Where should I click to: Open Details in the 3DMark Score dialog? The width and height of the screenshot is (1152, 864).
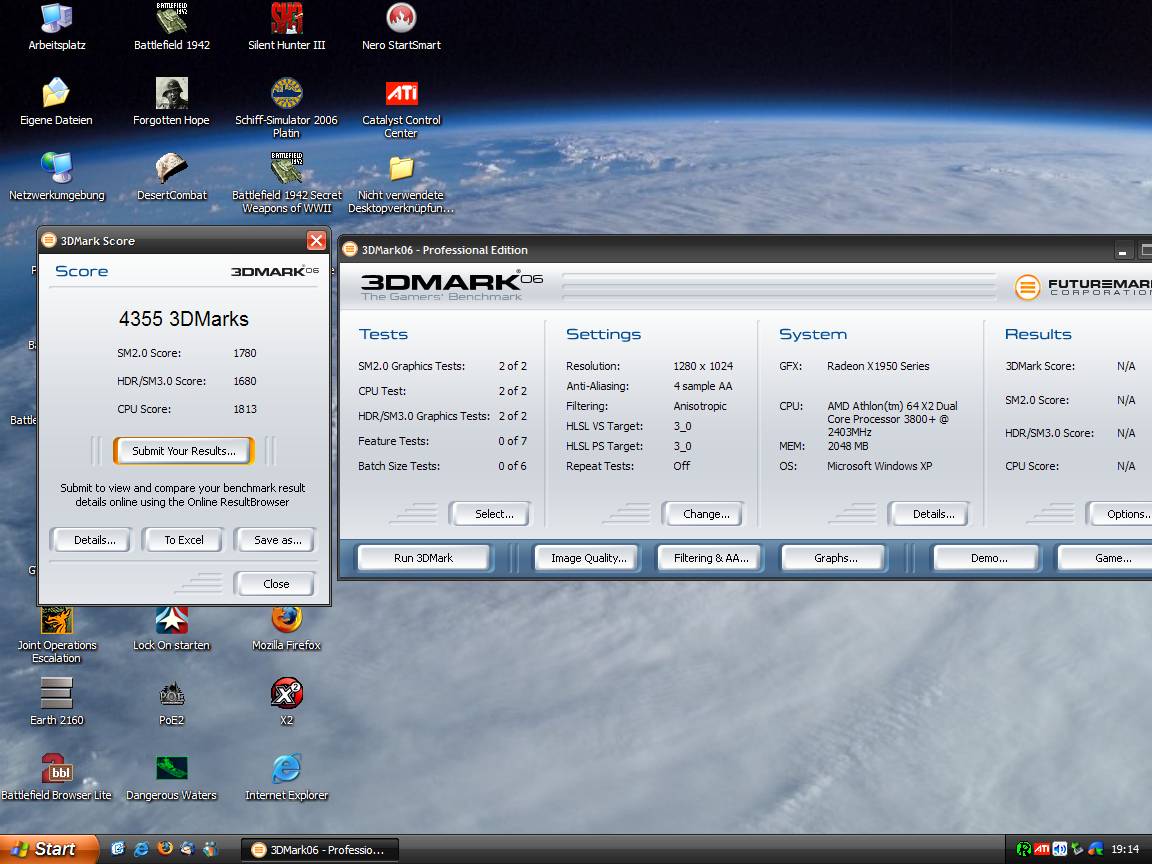[94, 540]
